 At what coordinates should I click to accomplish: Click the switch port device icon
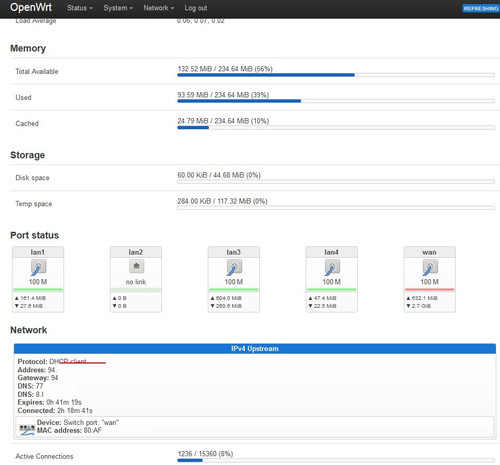pyautogui.click(x=27, y=429)
